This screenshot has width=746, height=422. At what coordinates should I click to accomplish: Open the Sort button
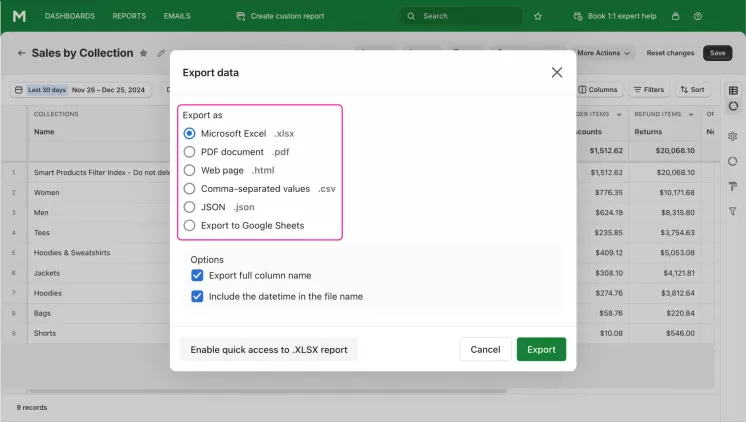(x=693, y=89)
